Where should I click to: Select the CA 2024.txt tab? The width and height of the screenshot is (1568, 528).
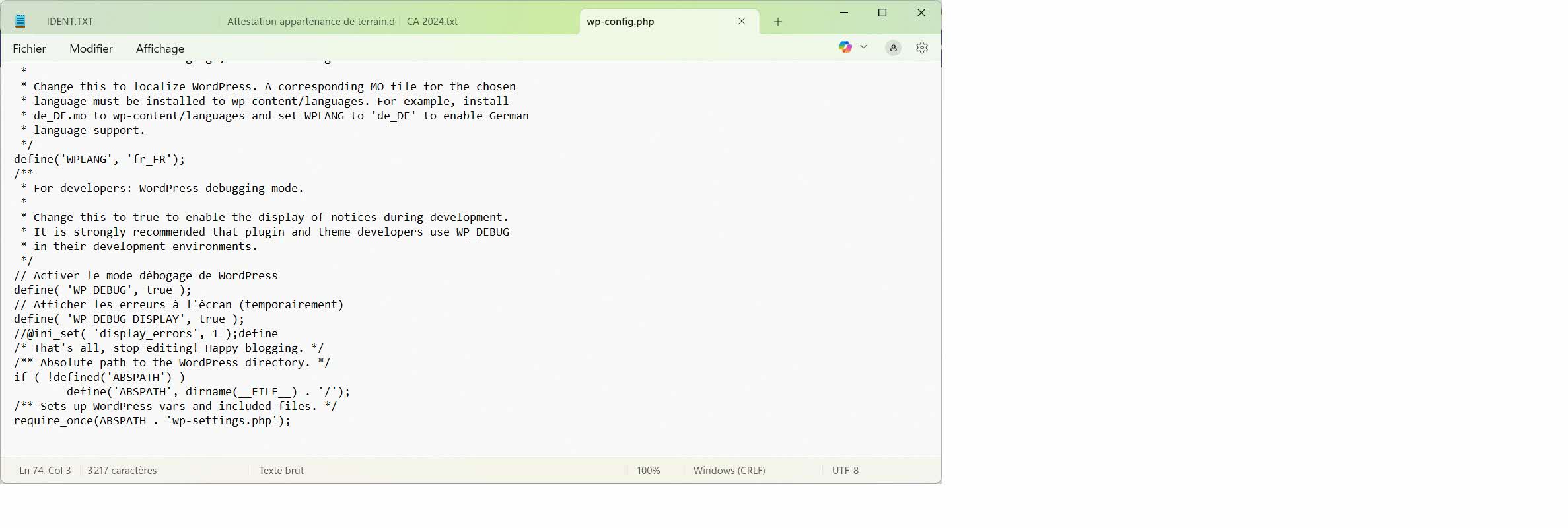(432, 22)
